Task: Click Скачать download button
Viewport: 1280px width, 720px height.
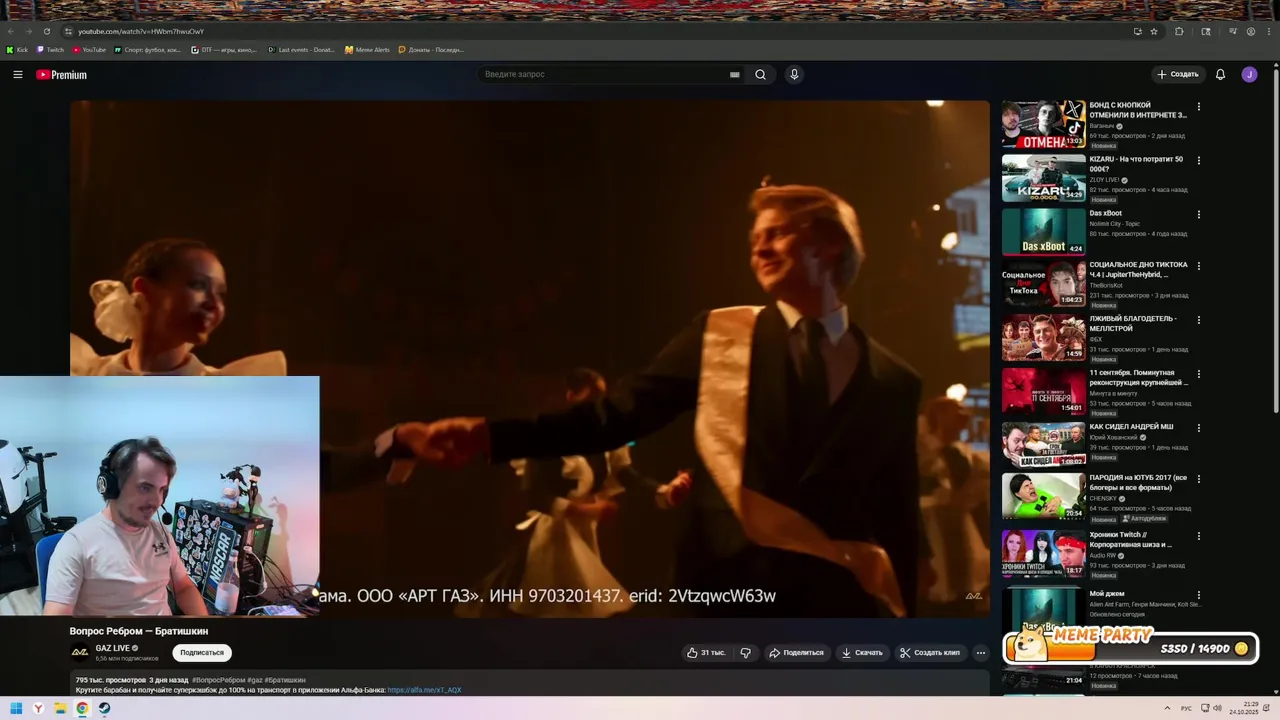Action: (862, 653)
